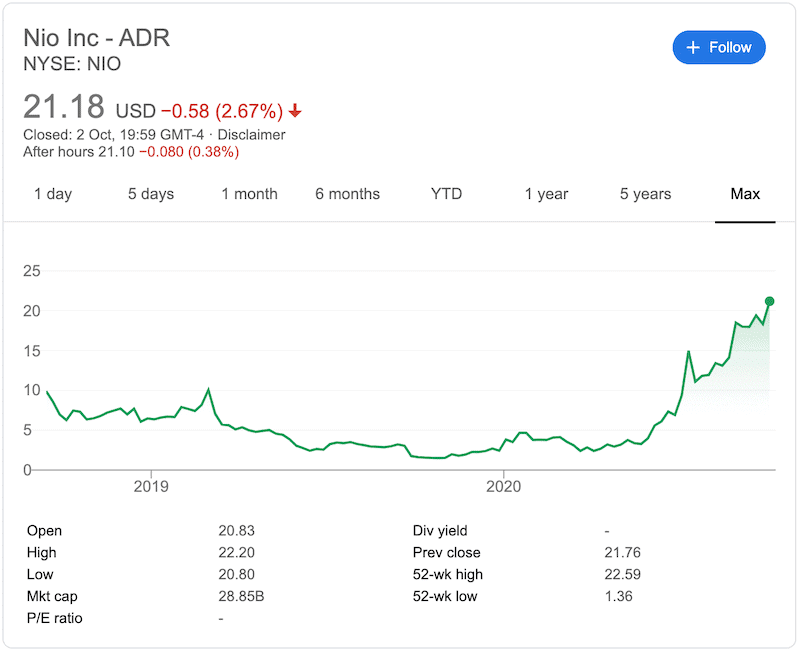Click the 21.18 current price
Viewport: 800px width, 651px height.
64,107
